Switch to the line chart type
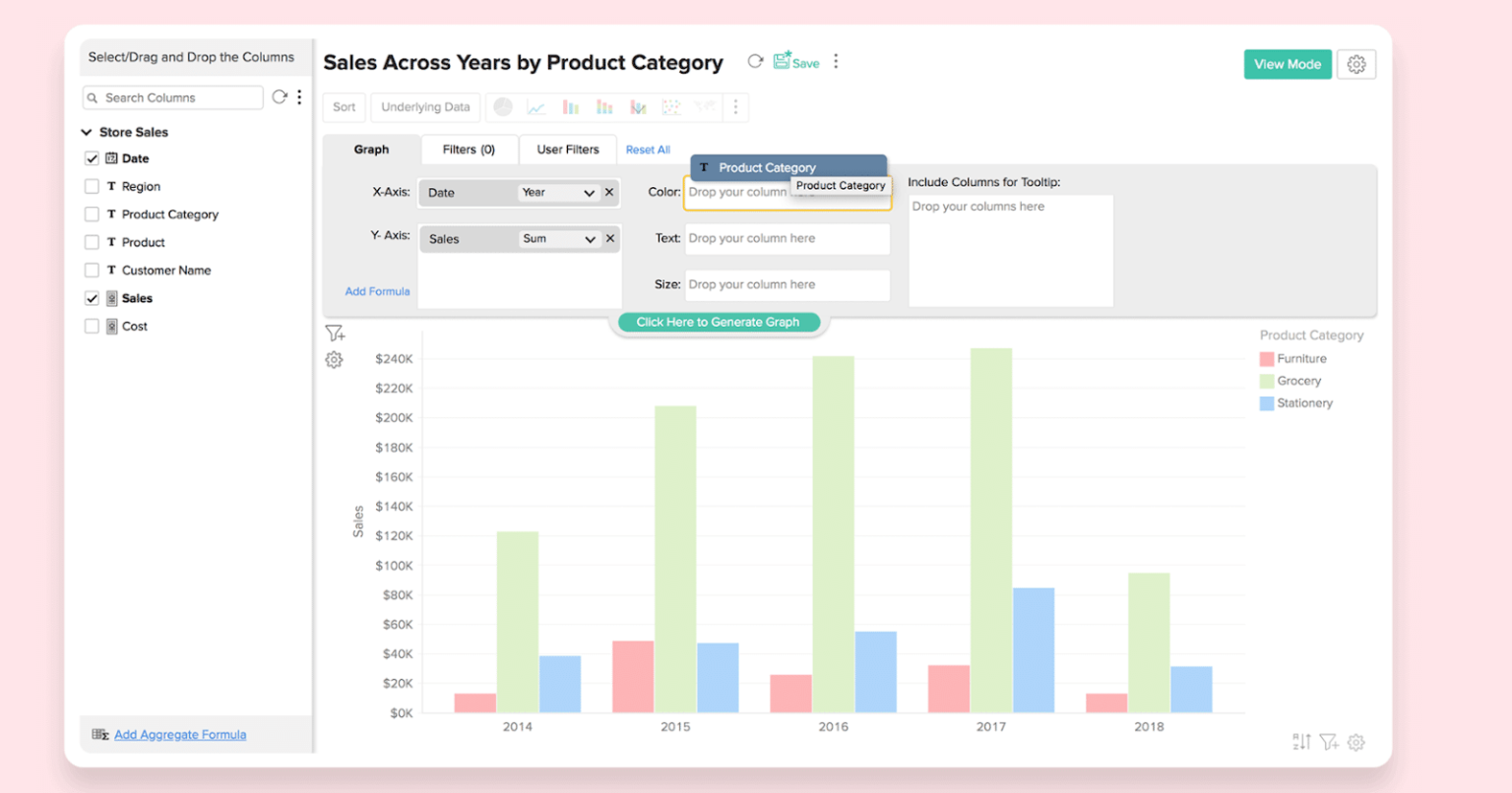1512x793 pixels. [537, 106]
